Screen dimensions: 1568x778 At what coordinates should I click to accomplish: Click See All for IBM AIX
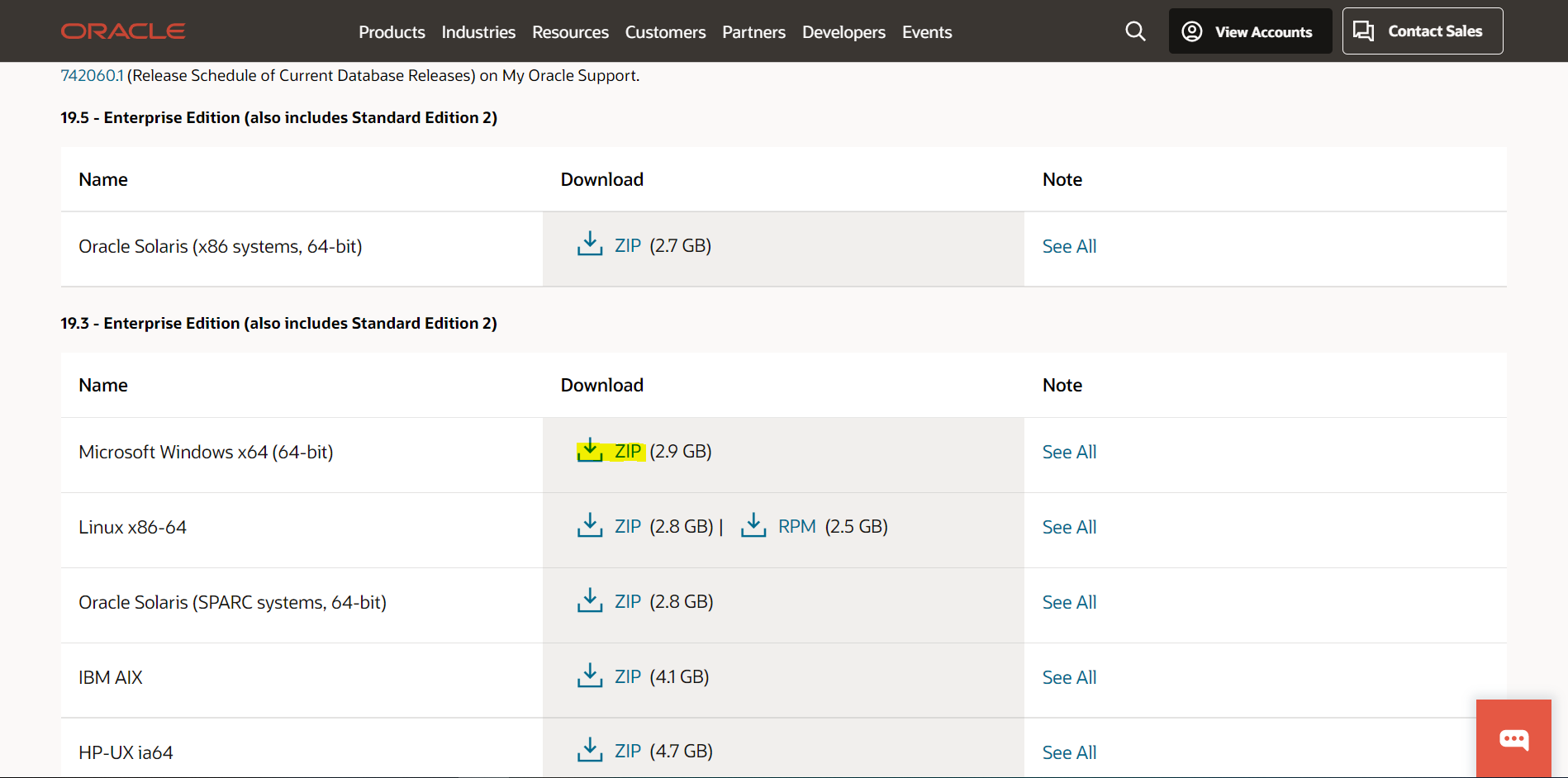pyautogui.click(x=1069, y=677)
